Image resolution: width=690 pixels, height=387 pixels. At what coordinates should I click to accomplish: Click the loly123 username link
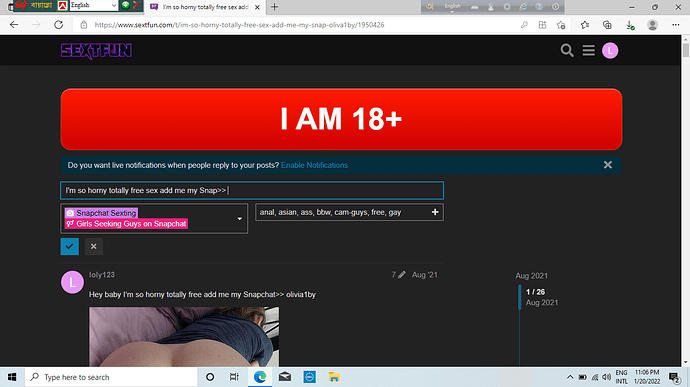102,275
